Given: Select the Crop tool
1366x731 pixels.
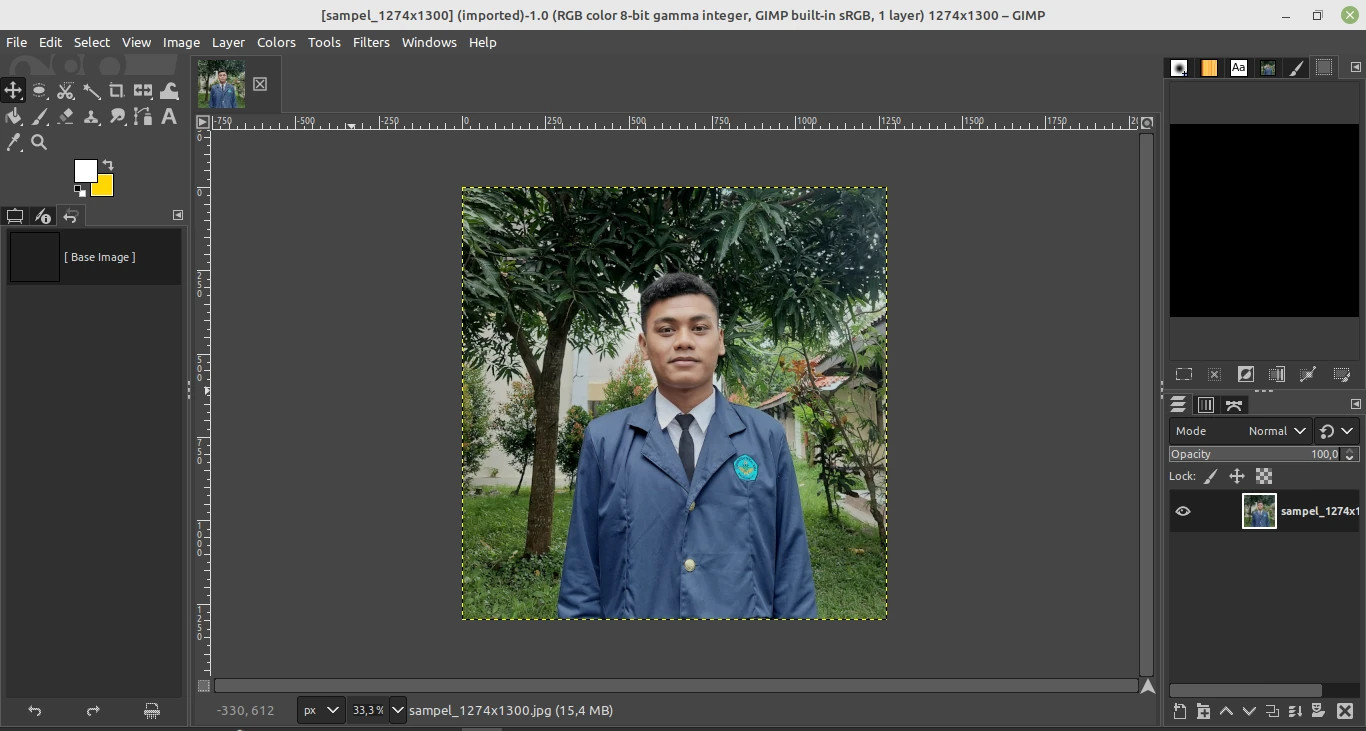Looking at the screenshot, I should [x=117, y=91].
